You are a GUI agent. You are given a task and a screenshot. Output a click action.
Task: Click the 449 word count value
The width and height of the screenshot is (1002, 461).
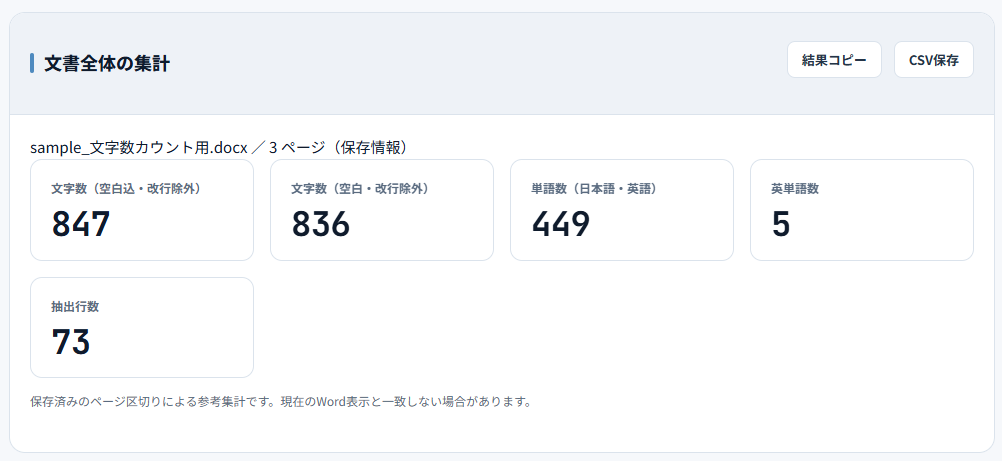[560, 224]
